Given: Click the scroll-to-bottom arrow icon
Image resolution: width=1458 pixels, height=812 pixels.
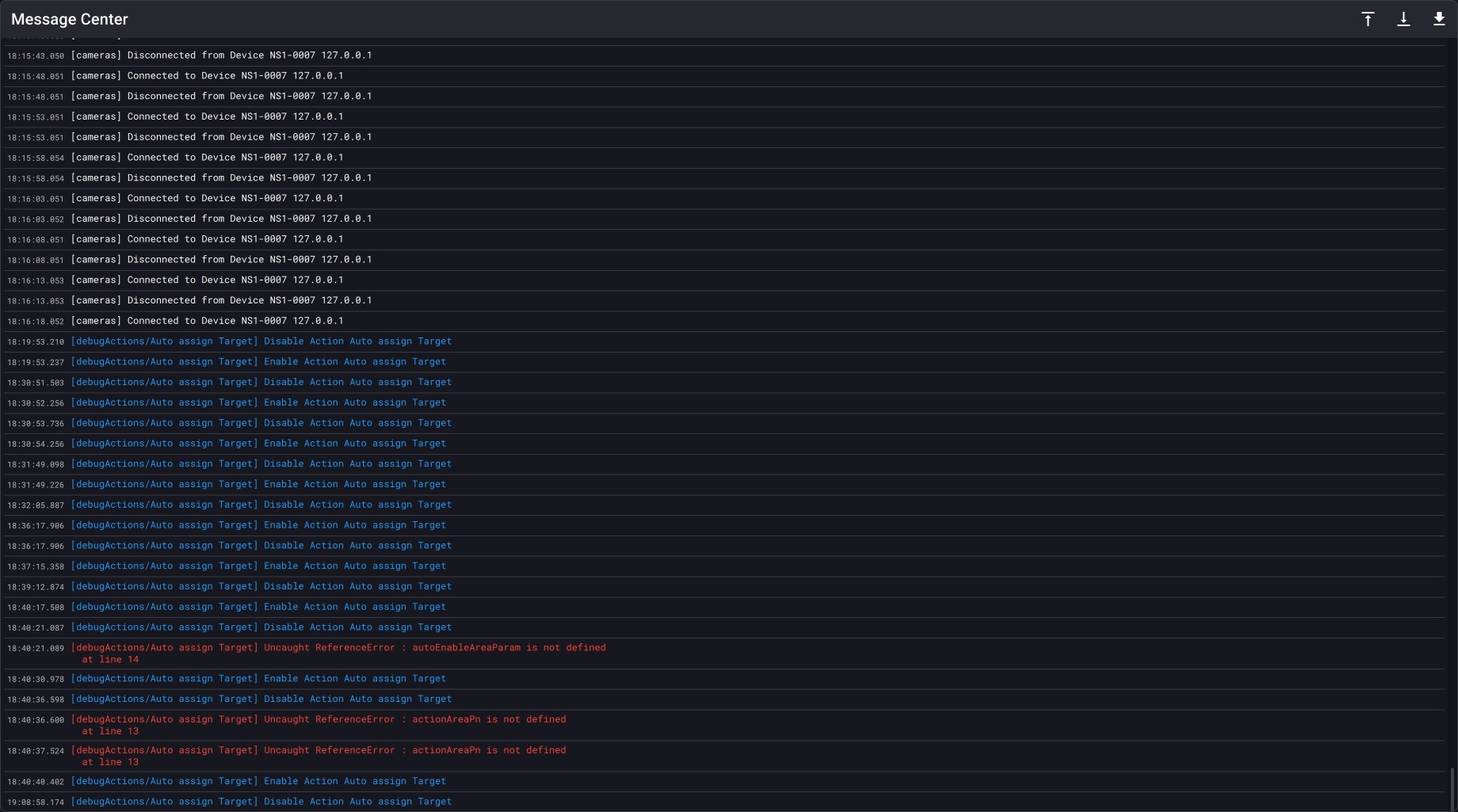Looking at the screenshot, I should click(x=1403, y=19).
